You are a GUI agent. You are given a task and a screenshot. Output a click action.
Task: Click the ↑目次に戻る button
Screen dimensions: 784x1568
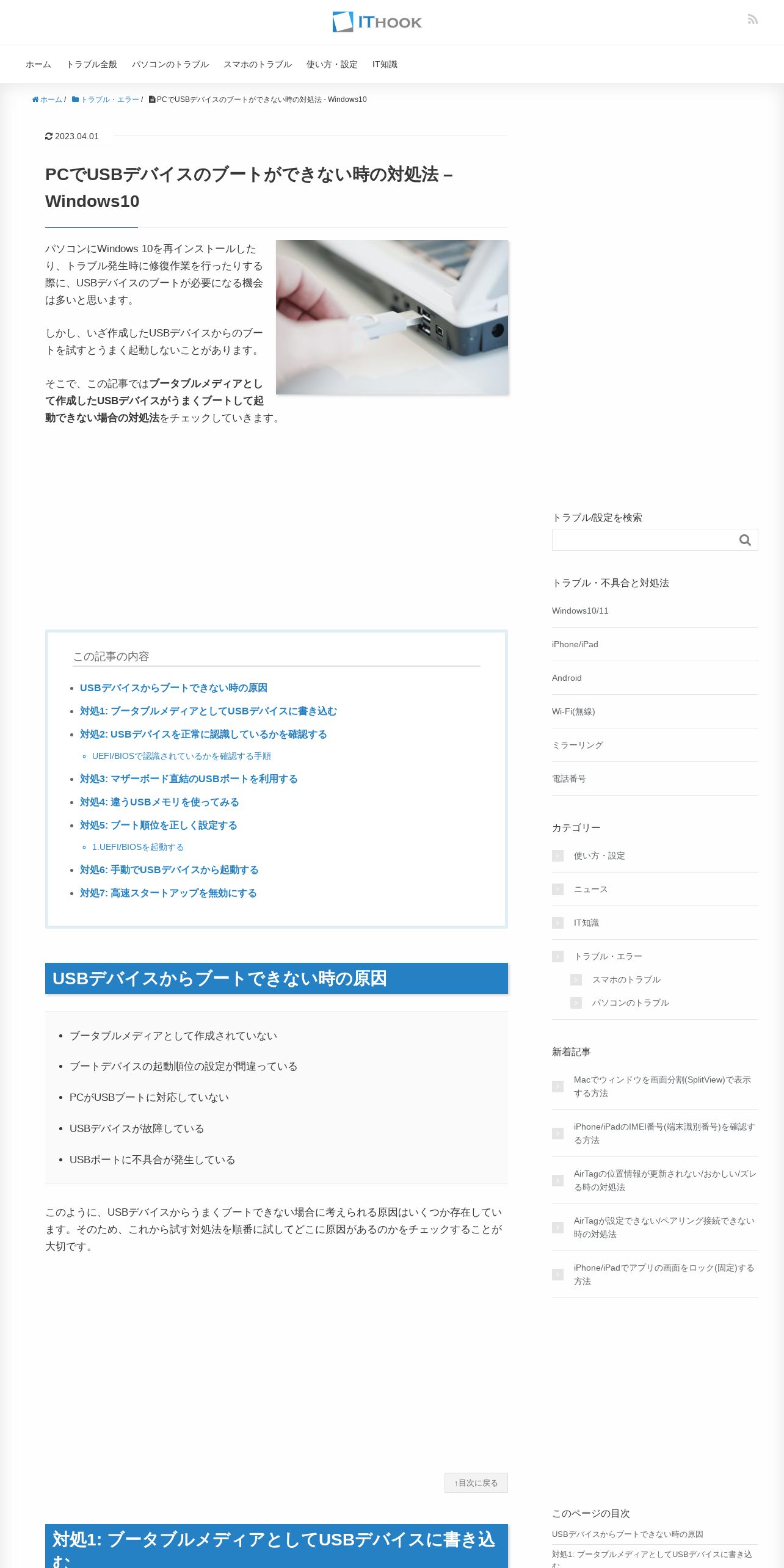click(476, 1483)
